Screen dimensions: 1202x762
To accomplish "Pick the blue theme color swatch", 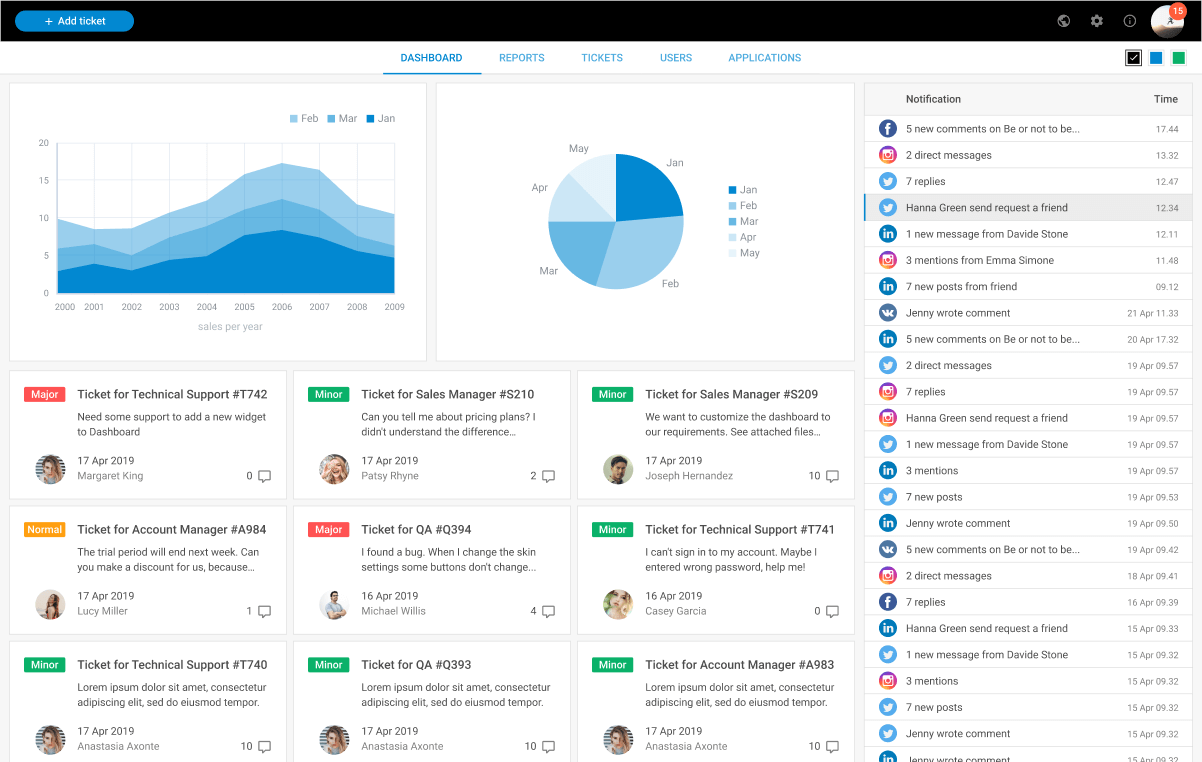I will [1156, 58].
